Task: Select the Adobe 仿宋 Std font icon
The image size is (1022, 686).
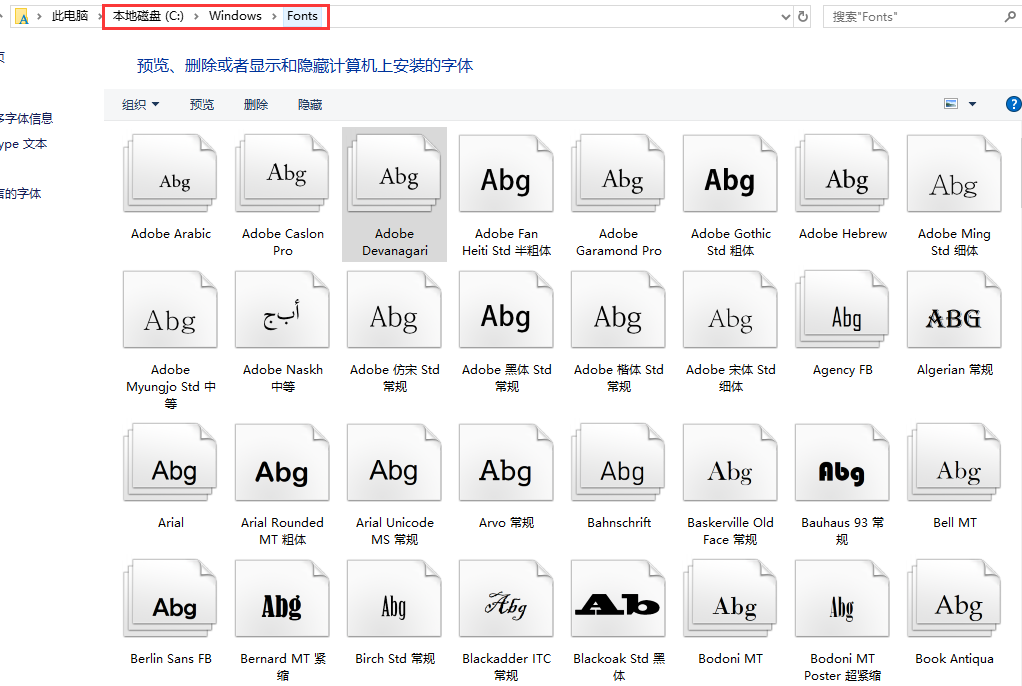Action: point(394,310)
